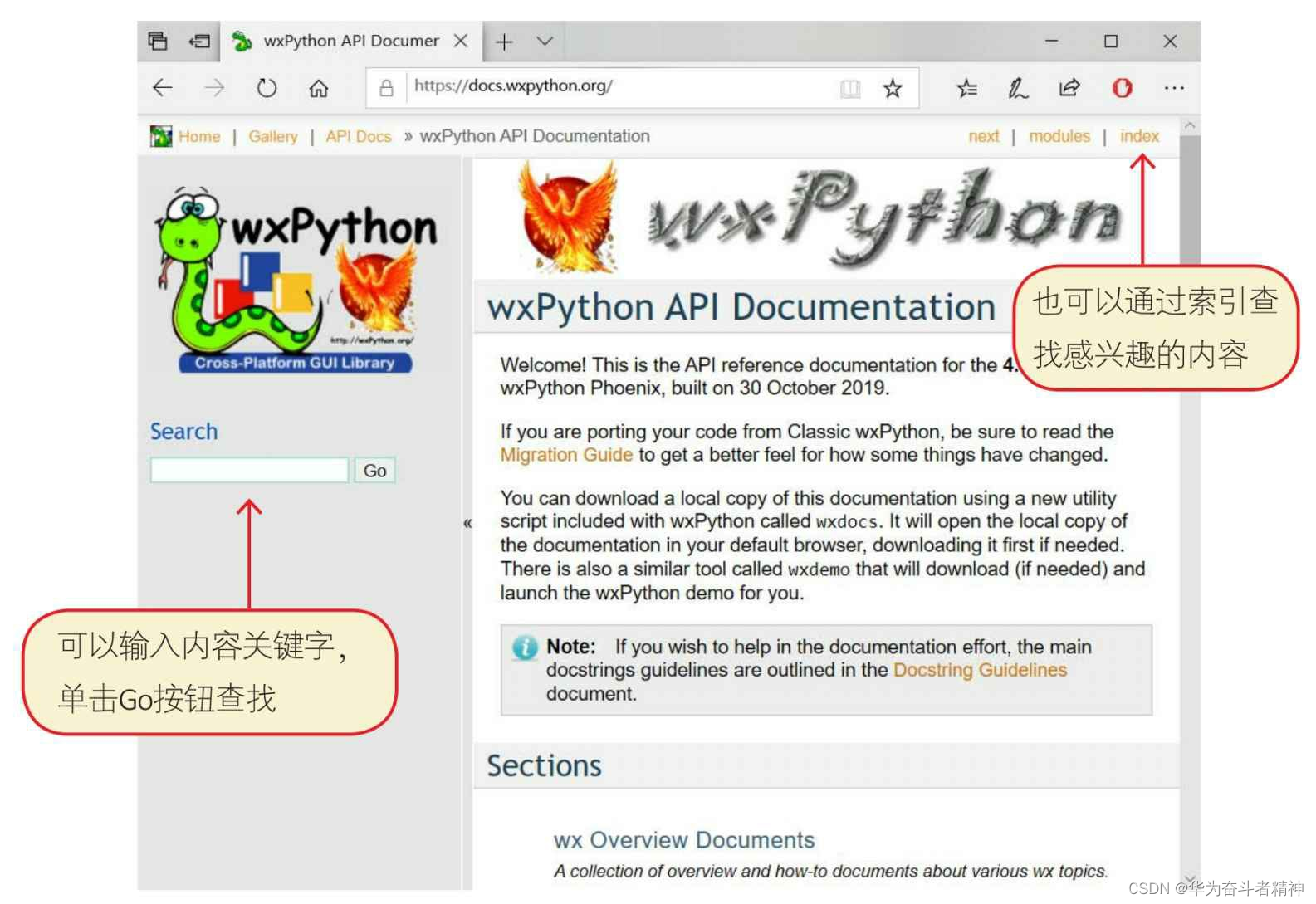Open the favorites hub icon

(966, 88)
